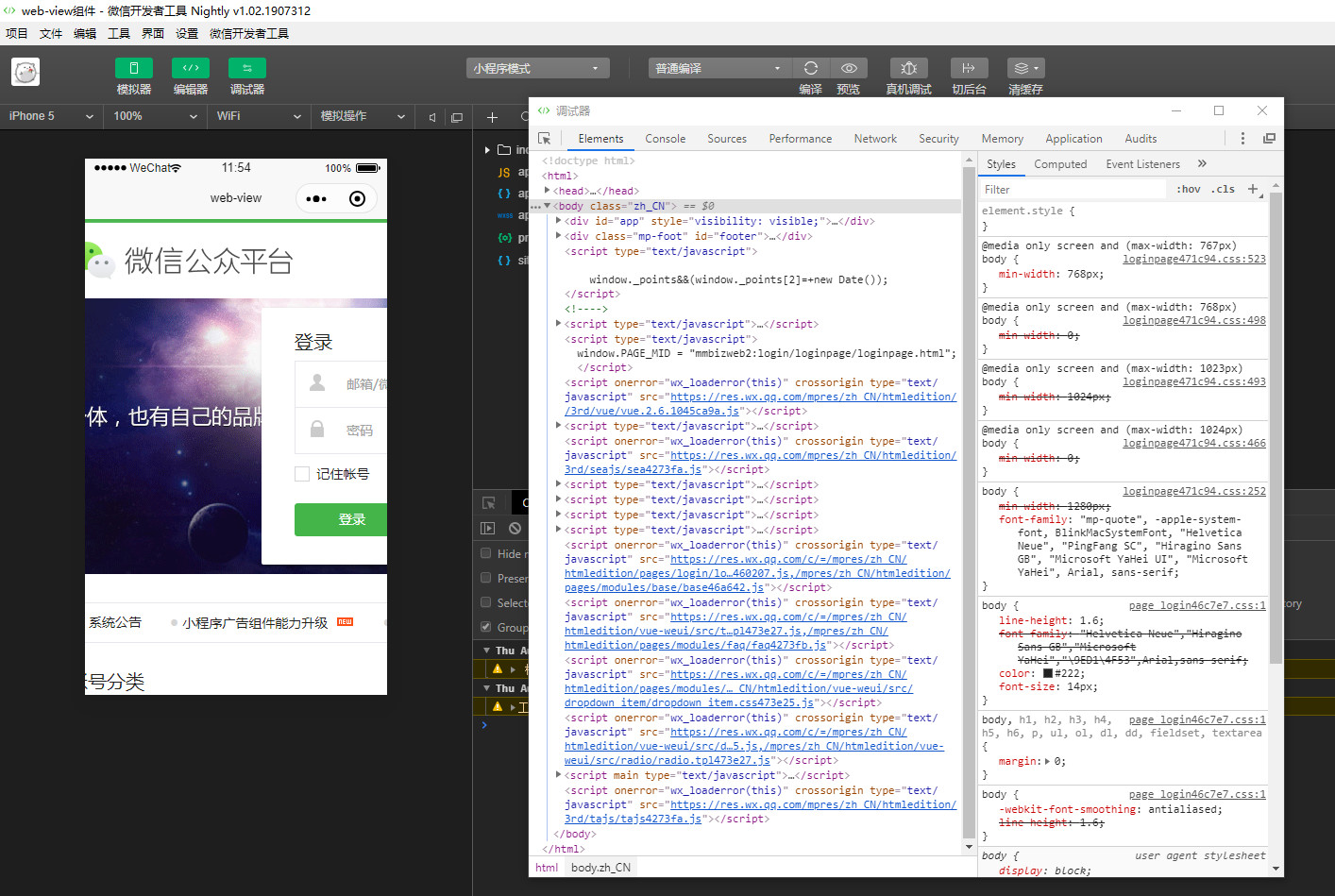Mute the simulator sound speaker icon
1335x896 pixels.
[x=432, y=117]
